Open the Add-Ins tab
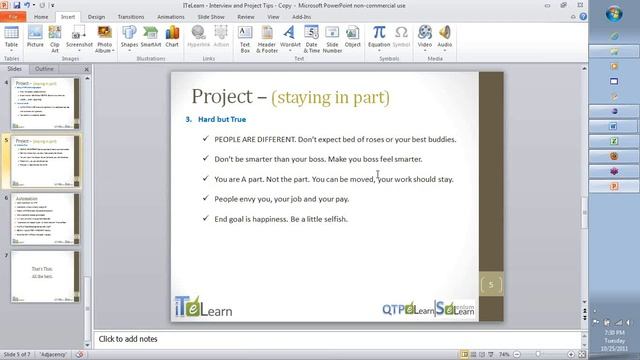The width and height of the screenshot is (640, 360). 301,17
